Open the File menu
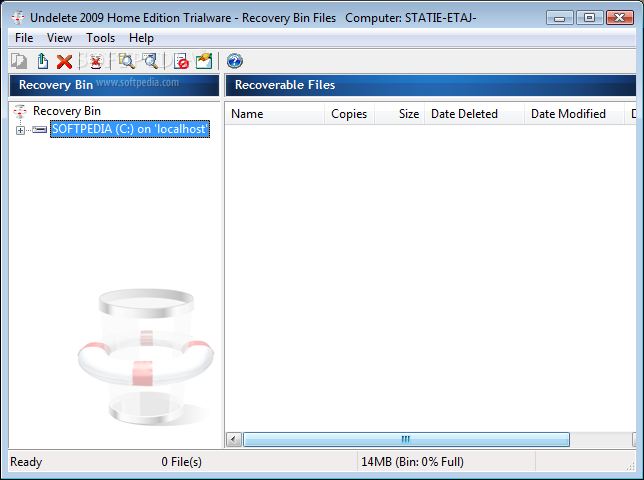The width and height of the screenshot is (644, 480). [x=24, y=38]
